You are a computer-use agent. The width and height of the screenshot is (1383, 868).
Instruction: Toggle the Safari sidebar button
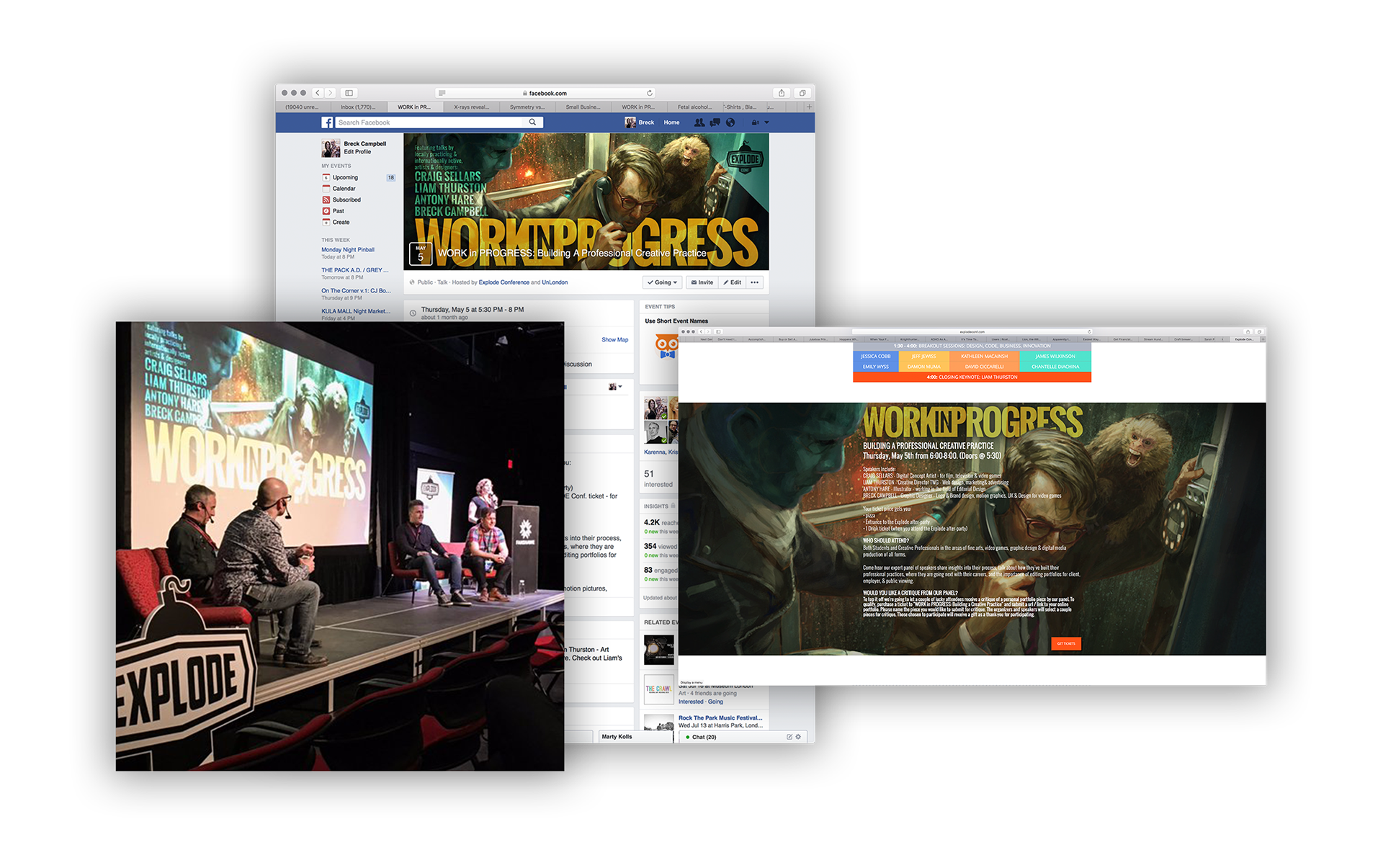(349, 93)
